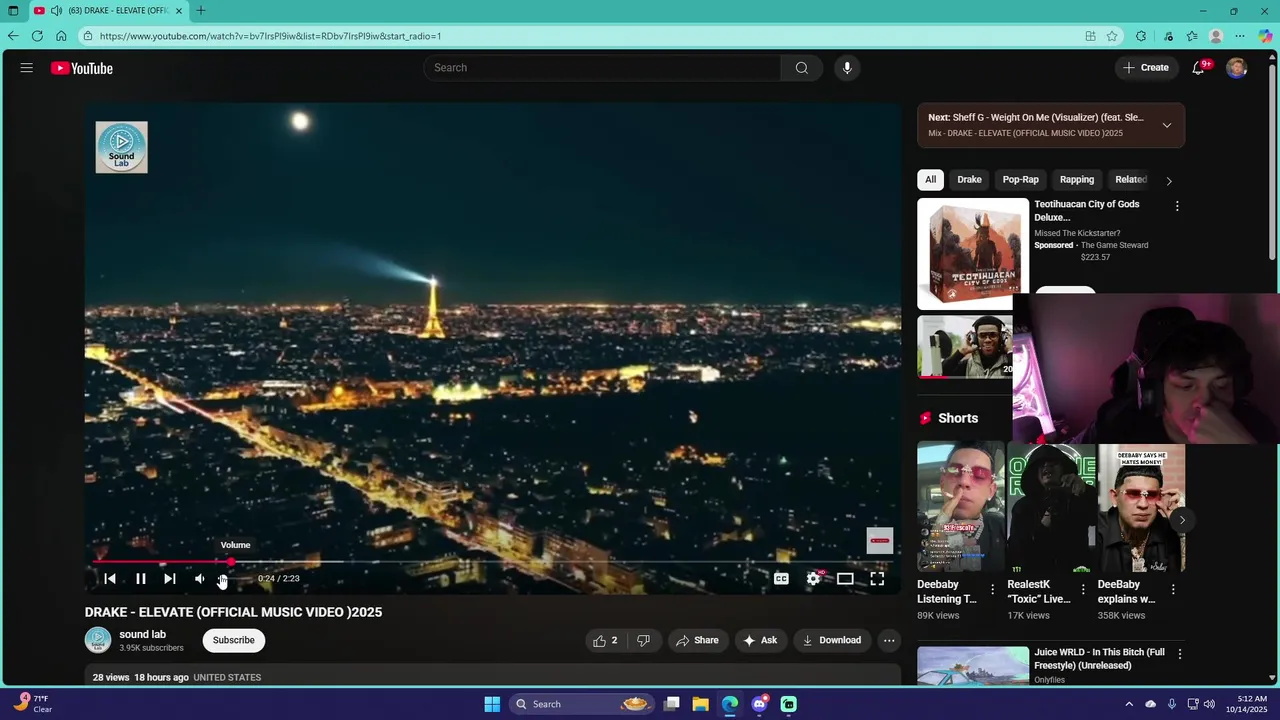This screenshot has height=720, width=1280.
Task: Click the Ask button
Action: (x=760, y=641)
